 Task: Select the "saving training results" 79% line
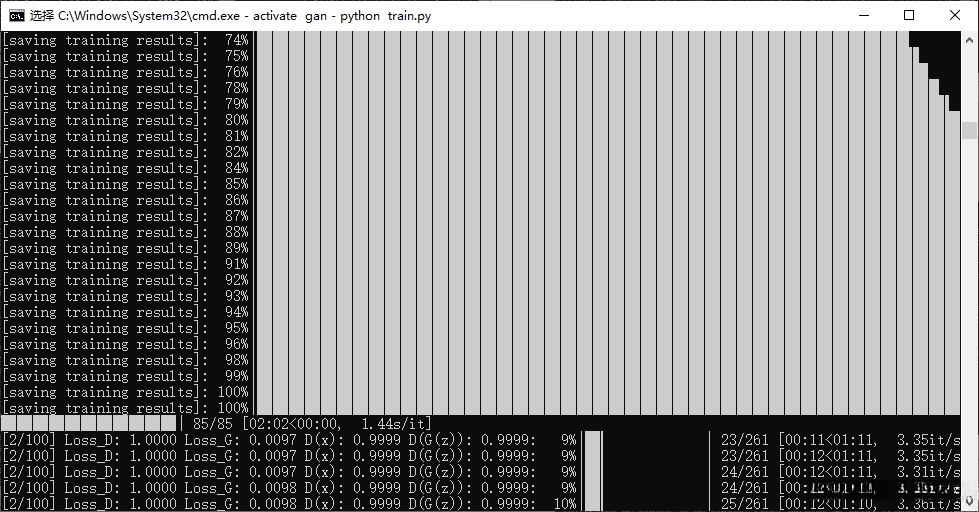125,104
